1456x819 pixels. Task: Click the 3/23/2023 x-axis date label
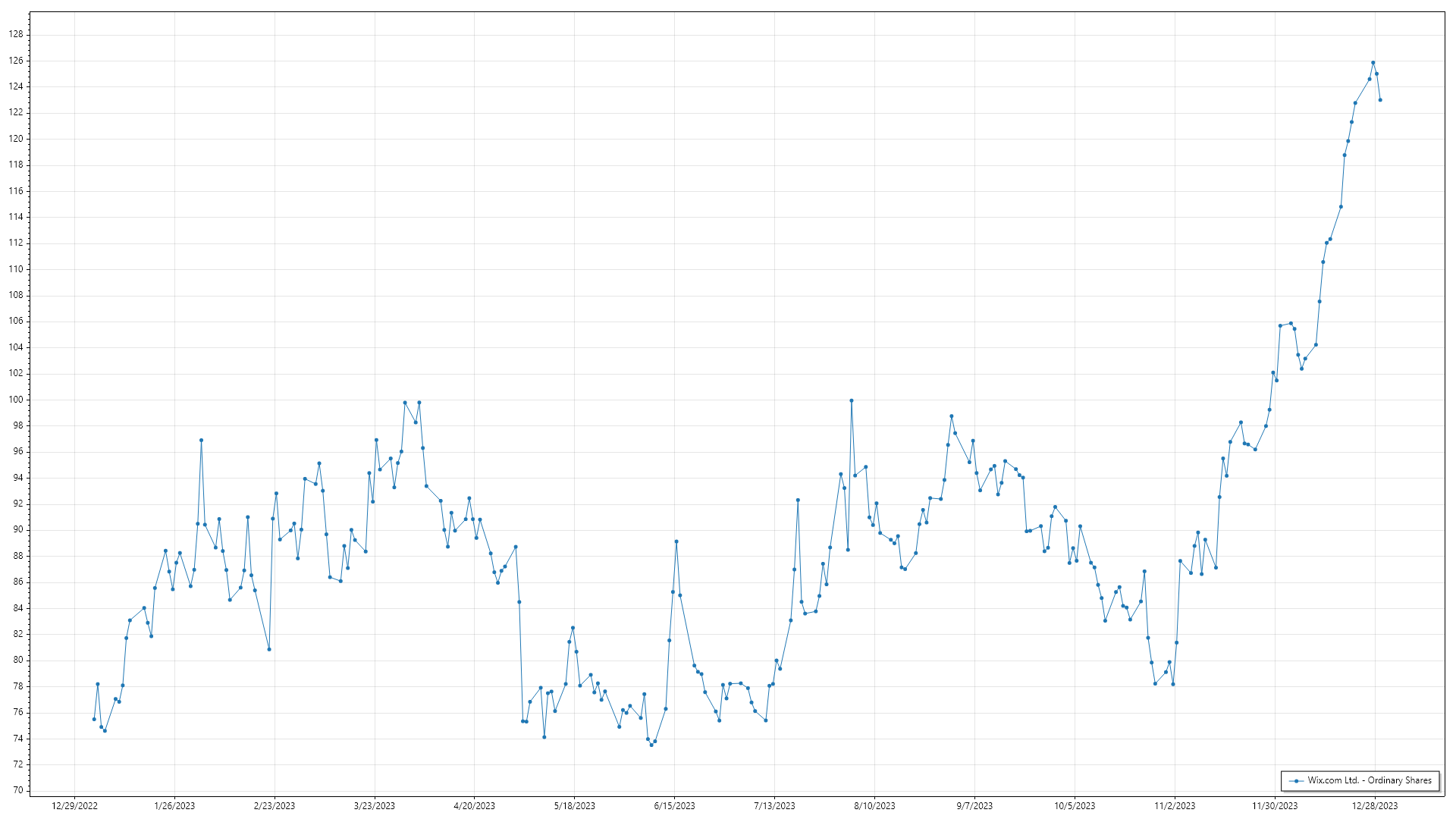375,806
